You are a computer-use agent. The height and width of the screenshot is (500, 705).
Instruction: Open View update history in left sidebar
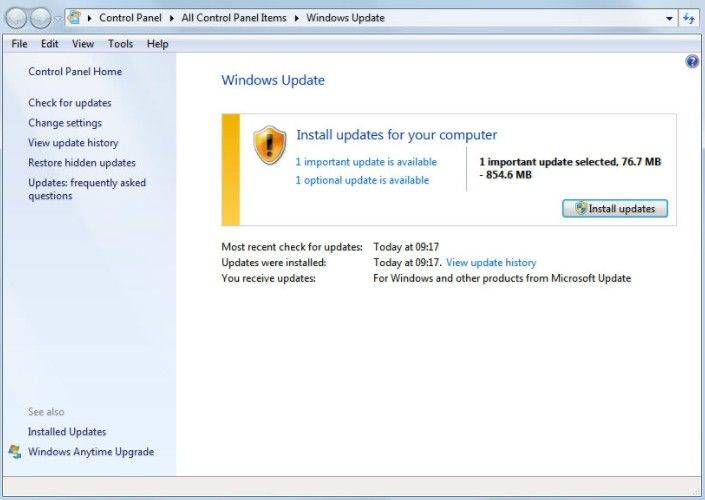click(x=73, y=143)
